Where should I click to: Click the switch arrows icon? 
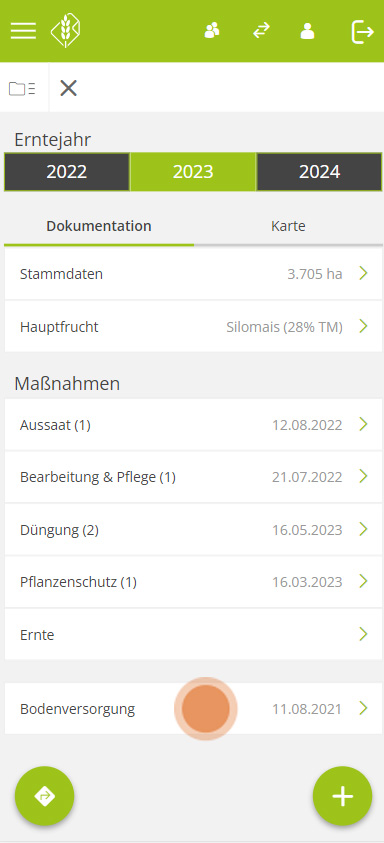pyautogui.click(x=261, y=31)
